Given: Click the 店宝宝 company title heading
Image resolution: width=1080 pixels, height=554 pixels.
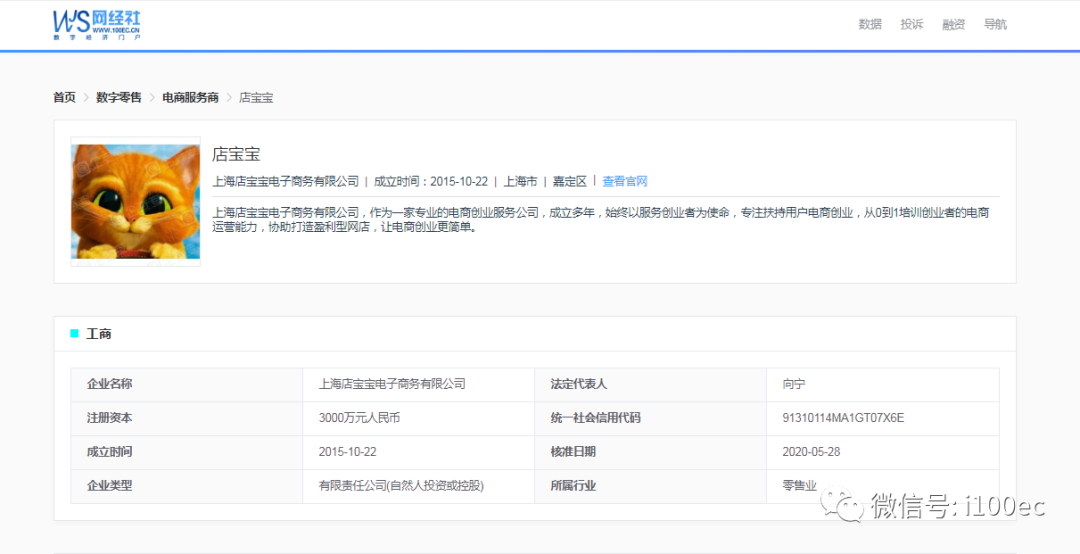Looking at the screenshot, I should coord(236,154).
